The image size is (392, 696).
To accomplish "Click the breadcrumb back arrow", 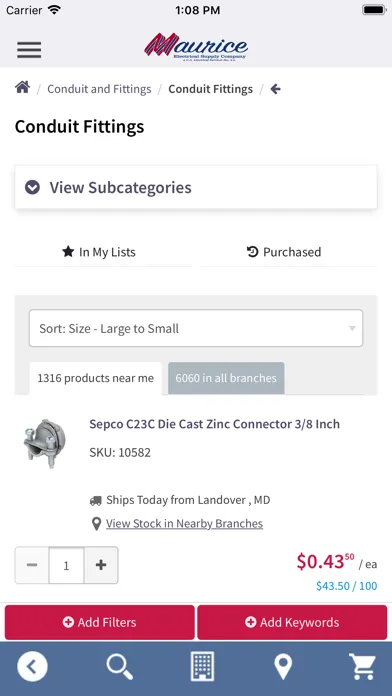I will point(276,89).
